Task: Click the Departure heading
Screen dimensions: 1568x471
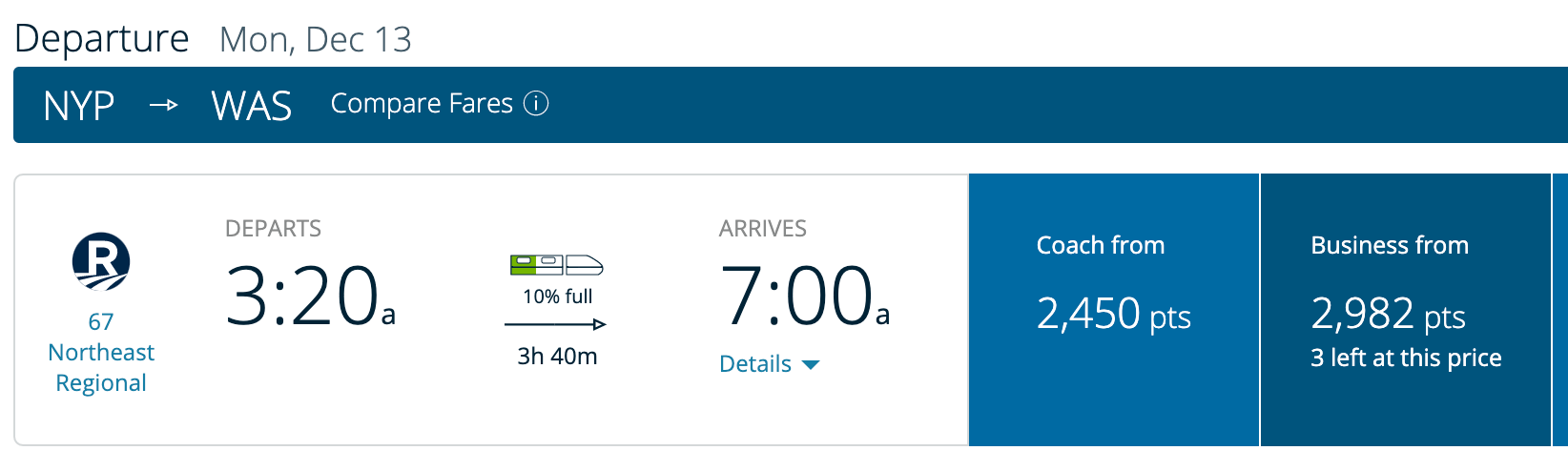Action: click(102, 38)
